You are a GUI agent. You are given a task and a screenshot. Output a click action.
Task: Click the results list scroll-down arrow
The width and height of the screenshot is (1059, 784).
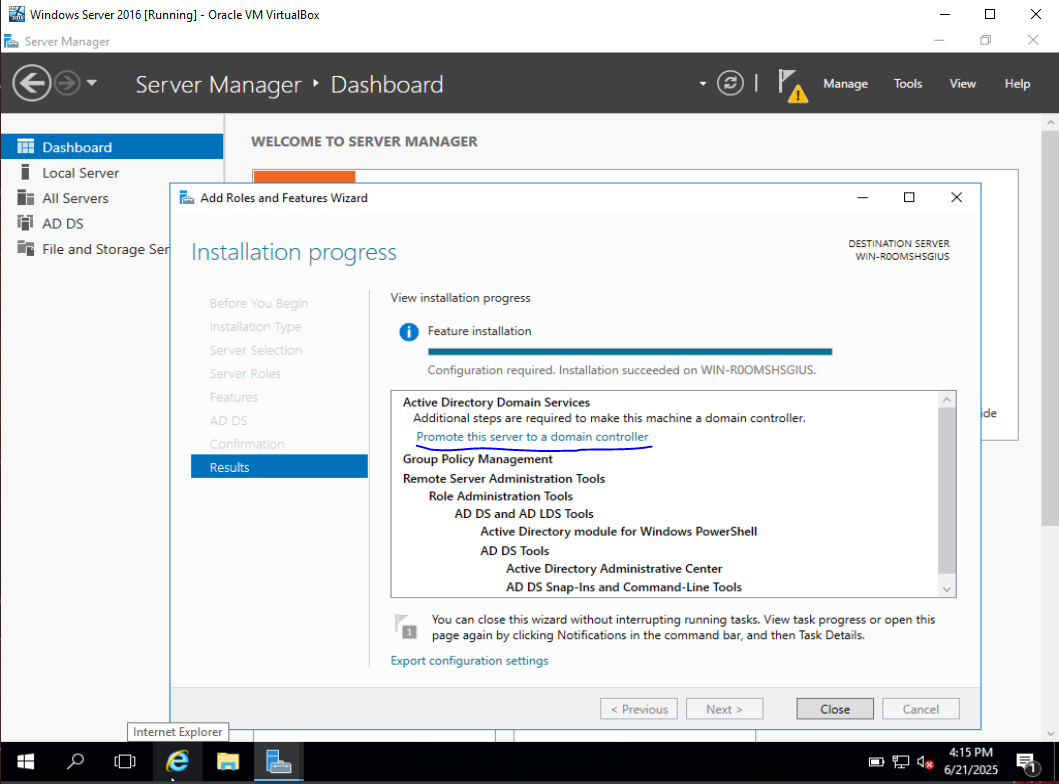coord(947,589)
